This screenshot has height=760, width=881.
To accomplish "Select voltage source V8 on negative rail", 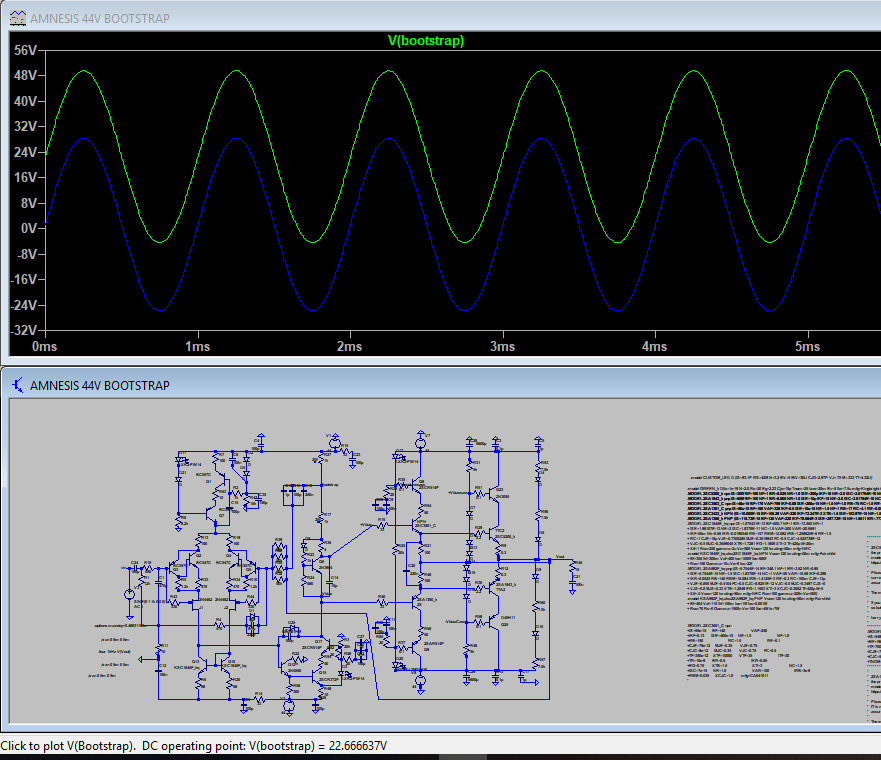I will point(420,681).
